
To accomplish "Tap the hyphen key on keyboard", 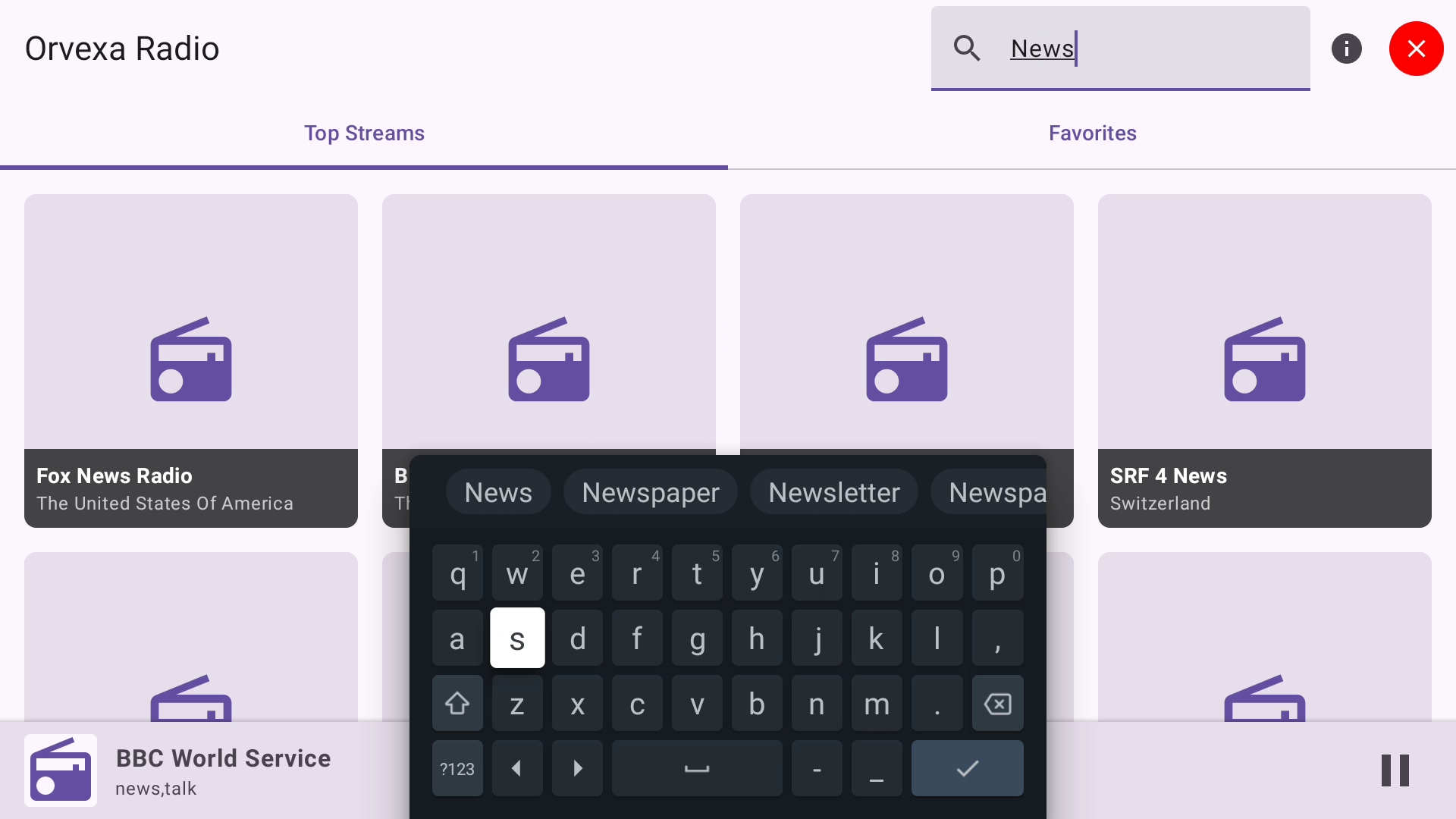I will [817, 769].
